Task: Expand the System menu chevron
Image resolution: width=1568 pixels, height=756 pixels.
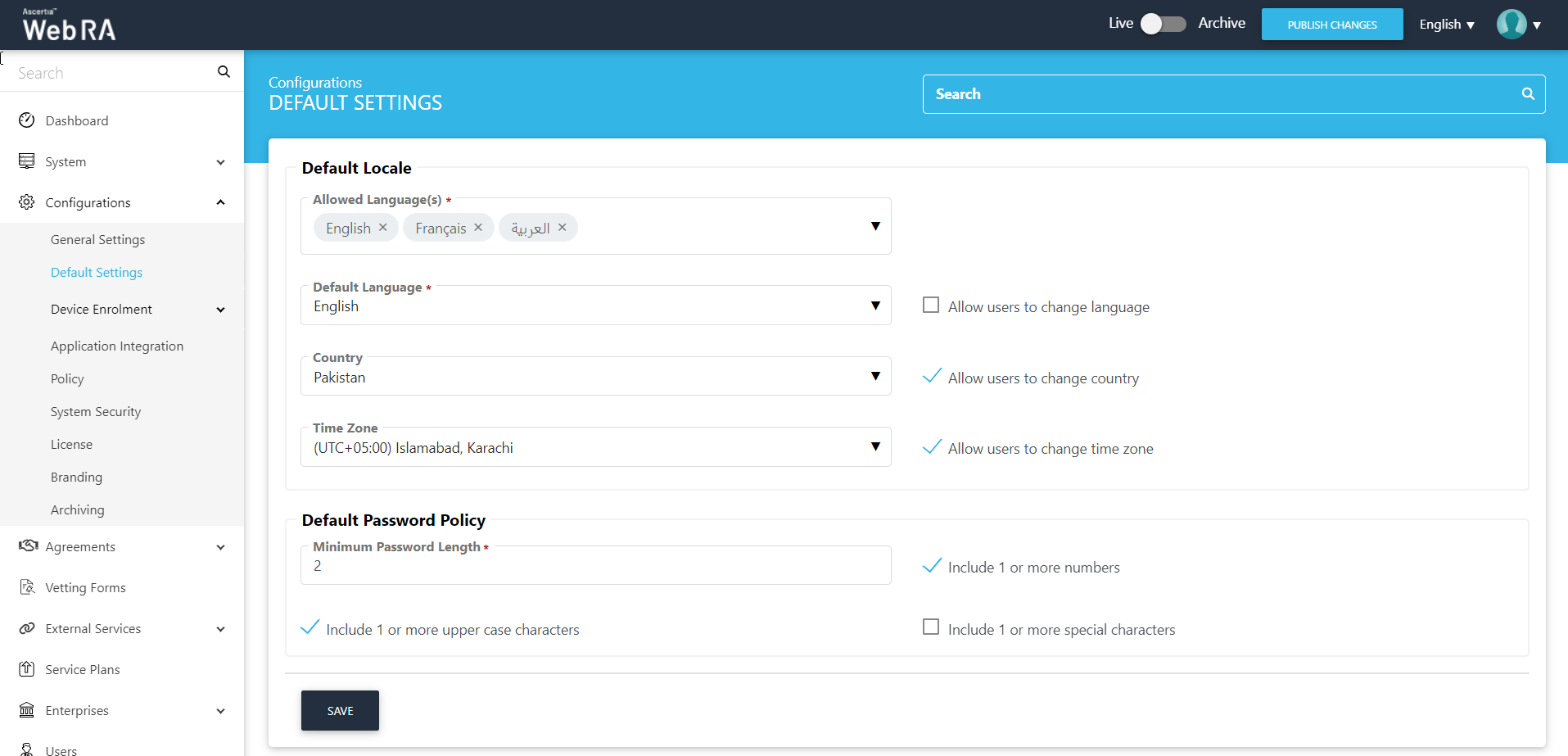Action: click(x=220, y=162)
